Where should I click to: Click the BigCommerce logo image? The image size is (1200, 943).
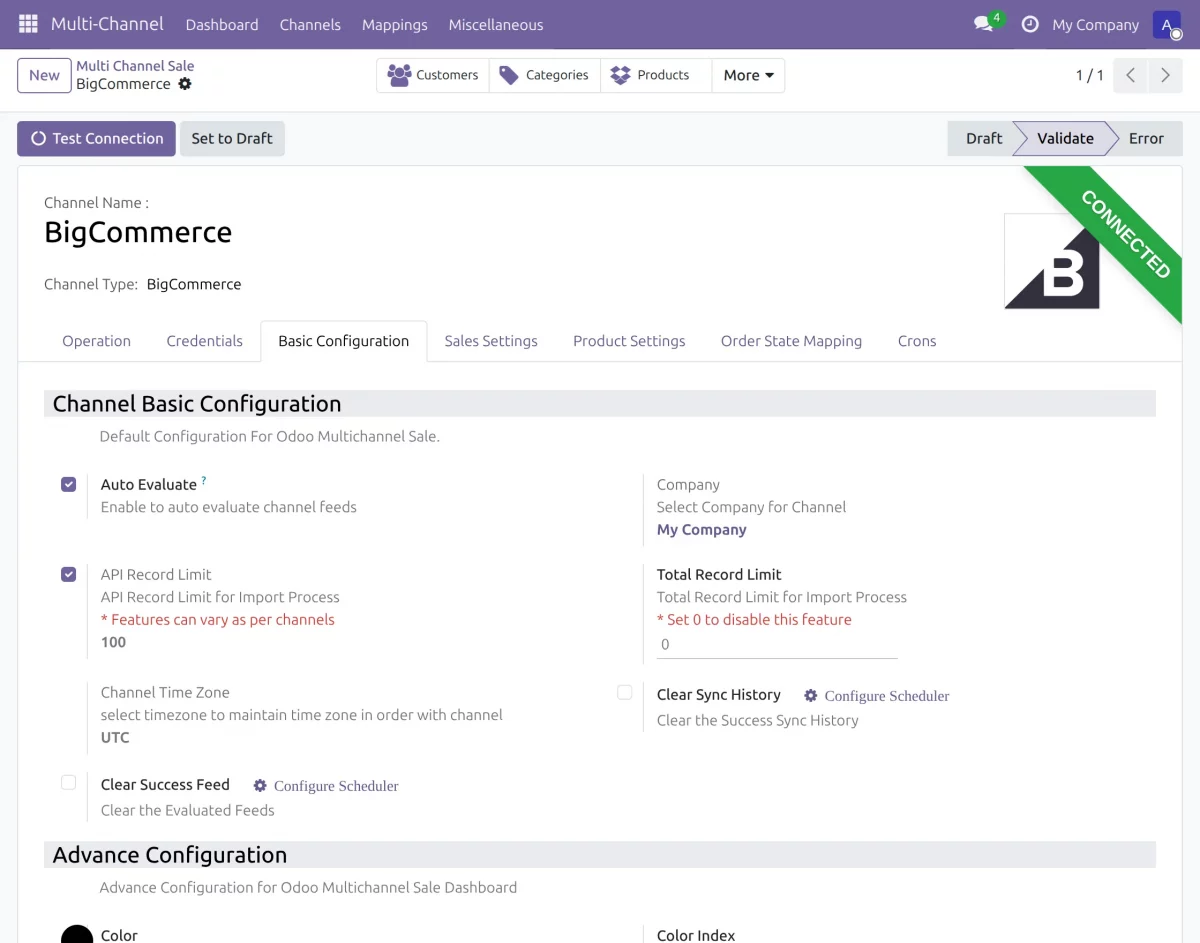pos(1052,261)
